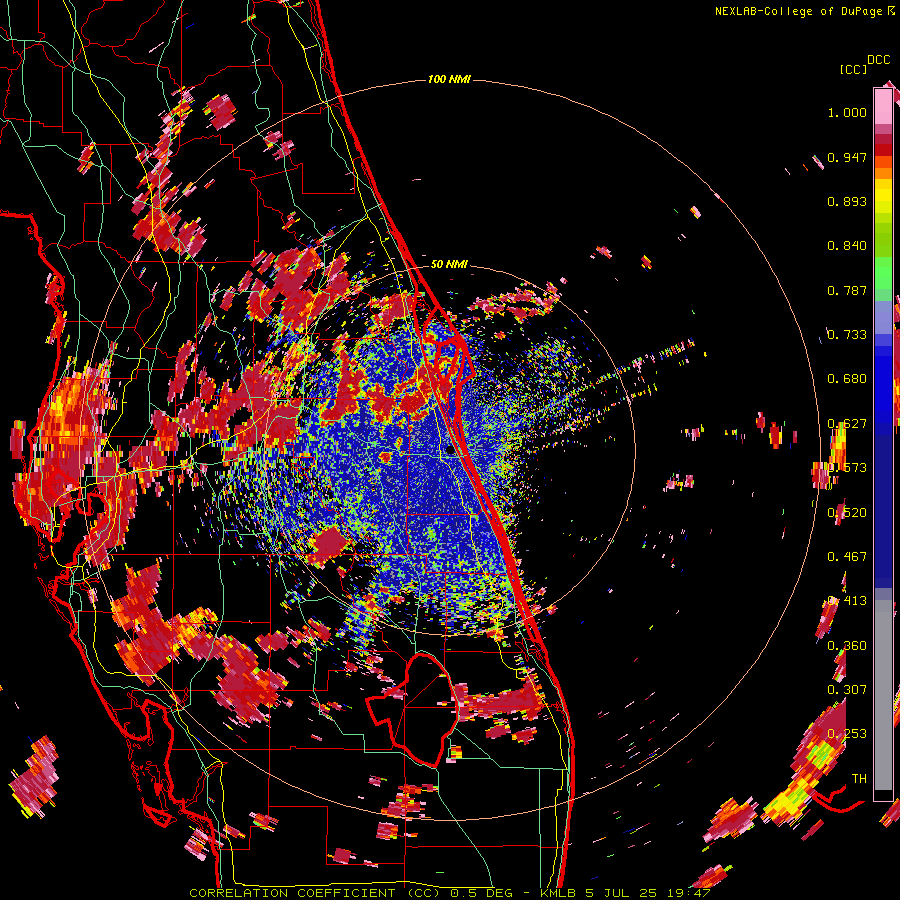
Task: Select the 0.307 scale value
Action: [847, 689]
